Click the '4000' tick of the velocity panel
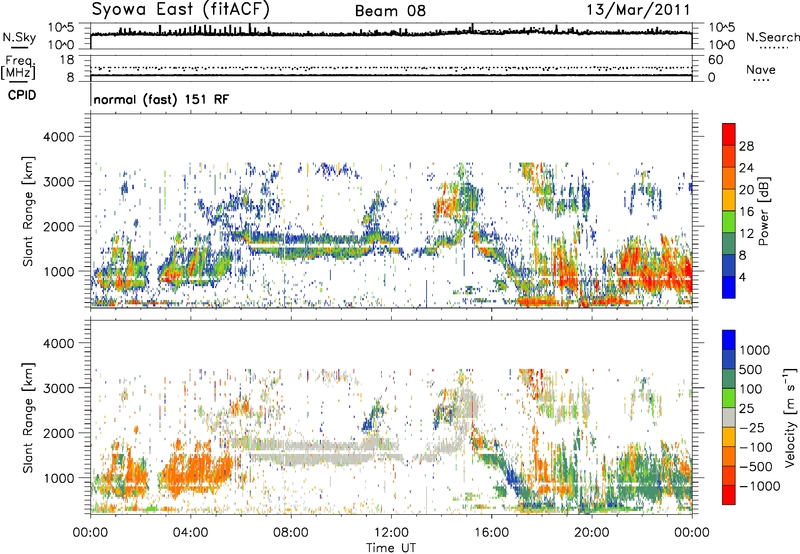800x554 pixels. [58, 343]
